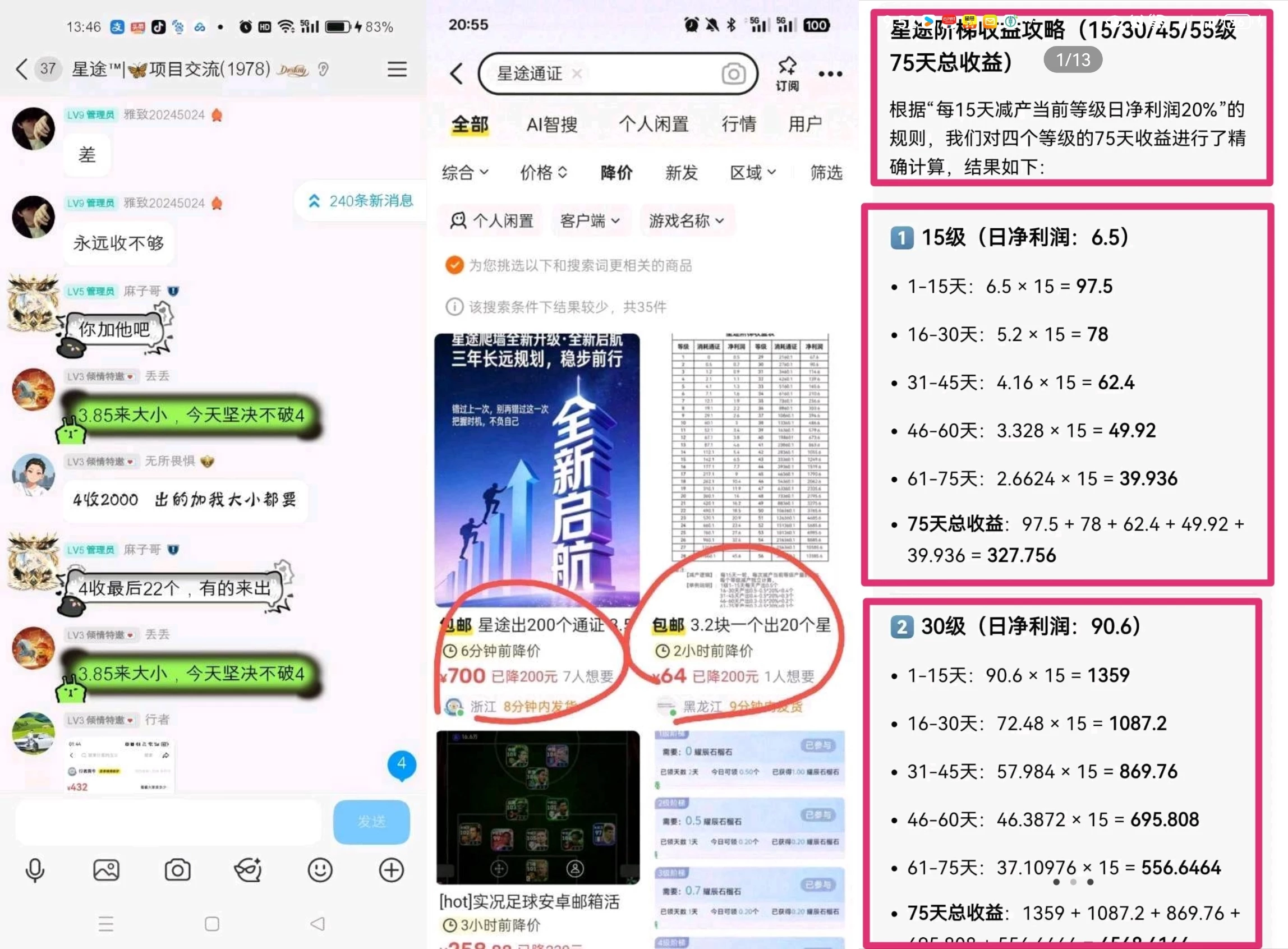Tap the chat message input field
Viewport: 1288px width, 949px height.
[168, 822]
